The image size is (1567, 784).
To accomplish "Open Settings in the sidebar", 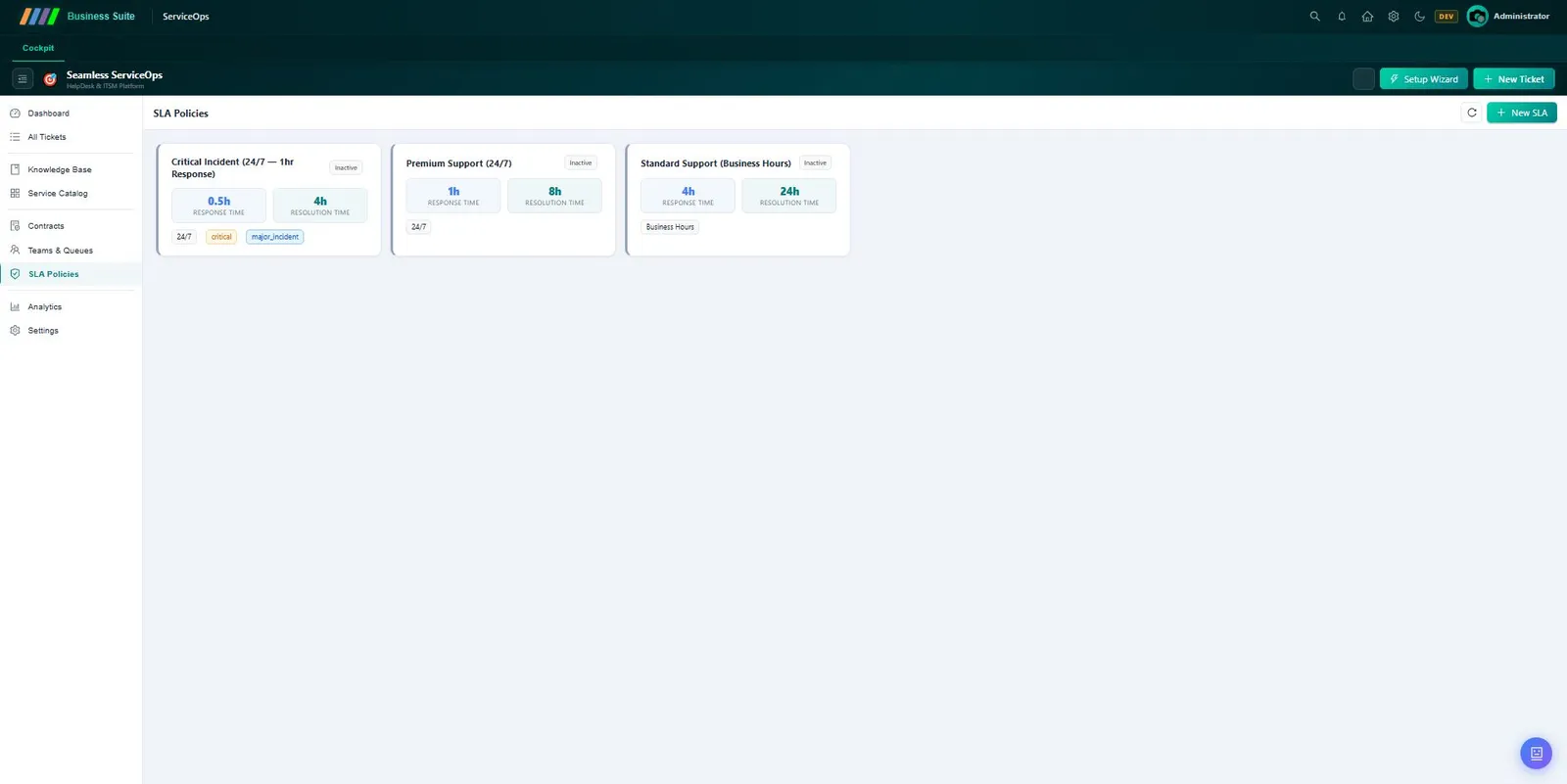I will (x=71, y=331).
